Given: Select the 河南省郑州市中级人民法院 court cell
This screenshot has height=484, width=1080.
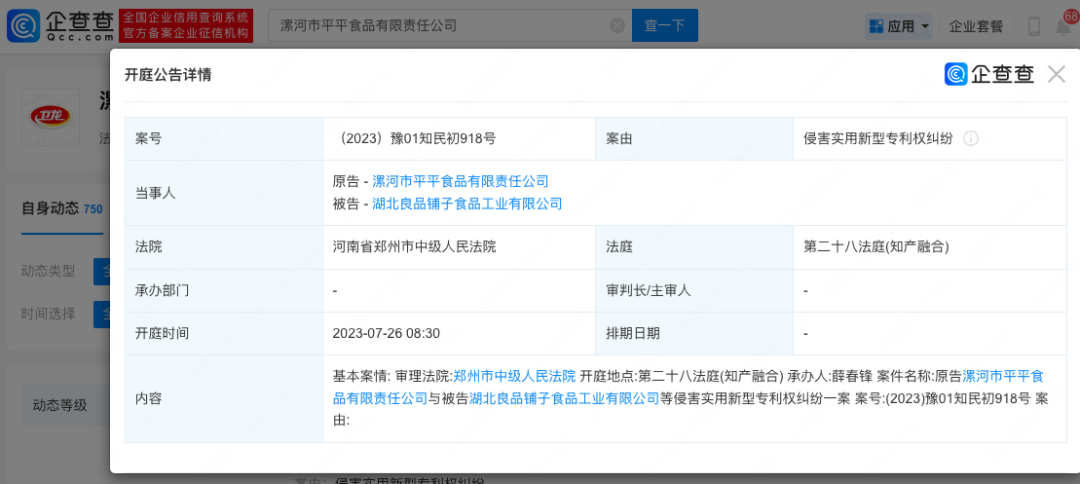Looking at the screenshot, I should click(x=459, y=246).
